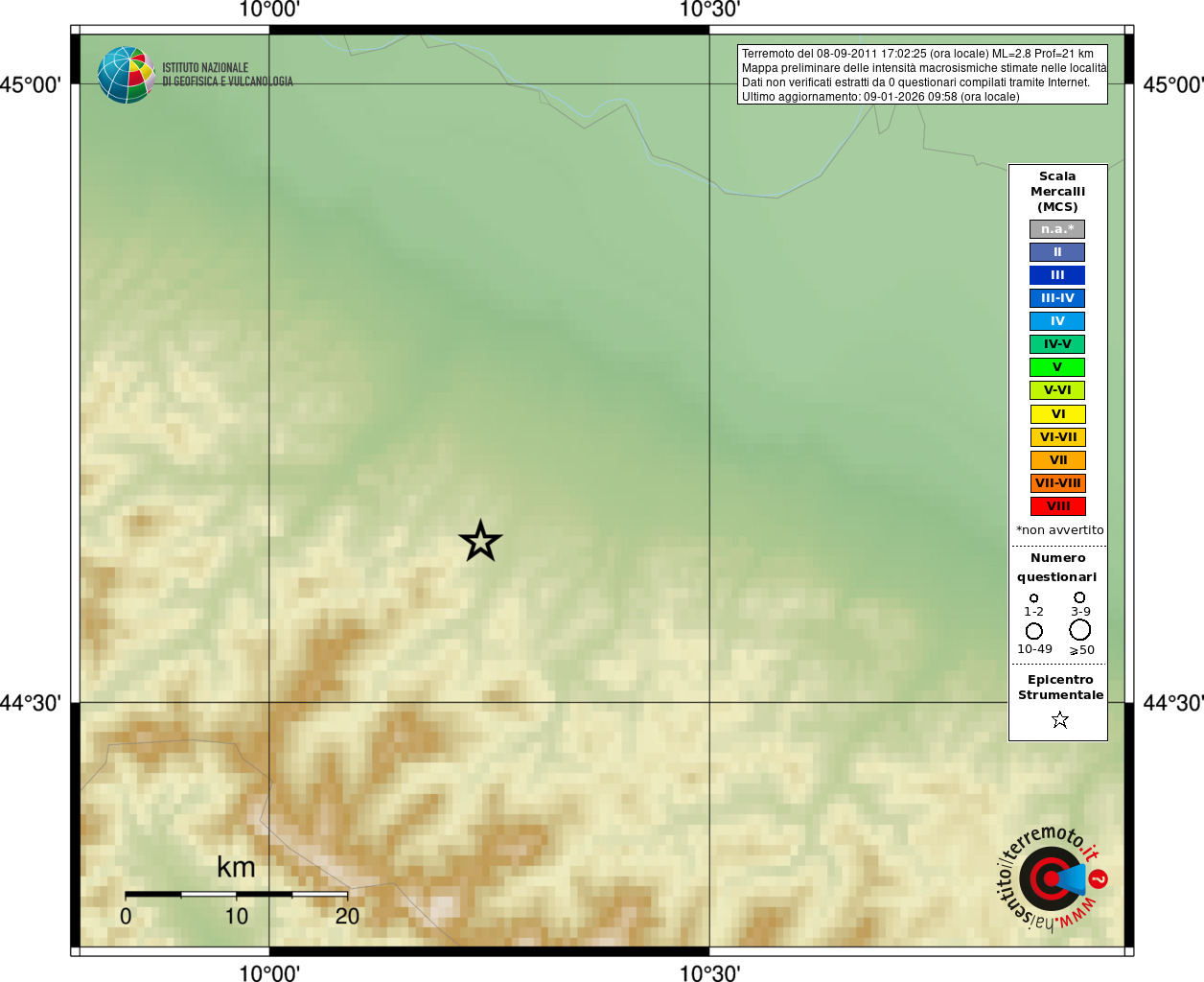
Task: Click the left 45°00' latitude label
Action: [31, 85]
